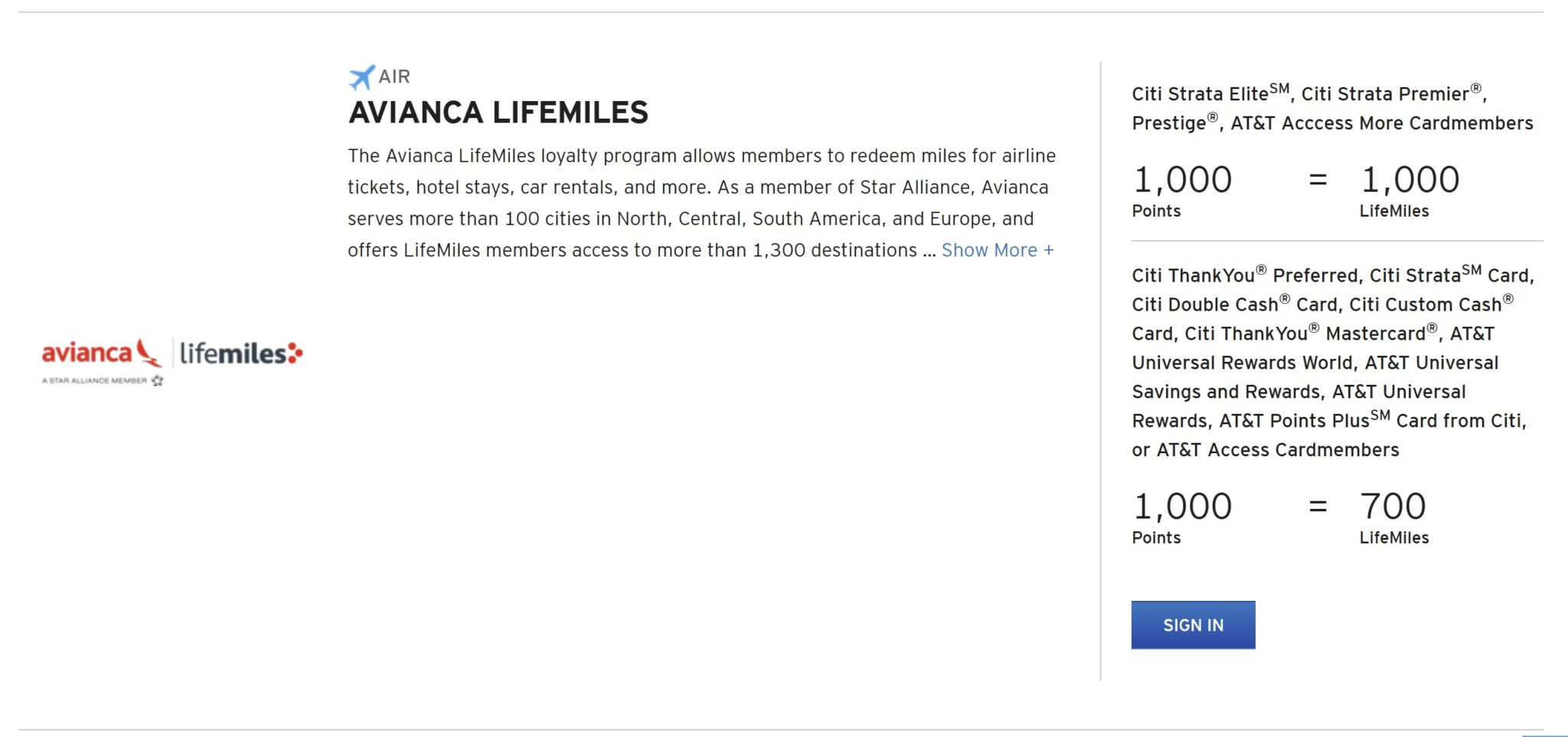Click the Avianca red logo

[102, 353]
